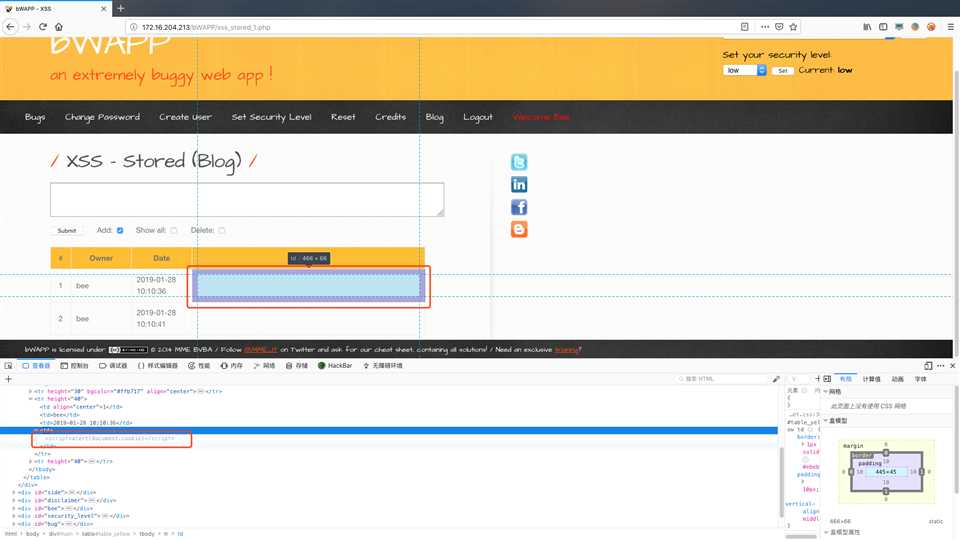Viewport: 960px width, 540px height.
Task: Collapse the tr height 40 node
Action: [31, 399]
